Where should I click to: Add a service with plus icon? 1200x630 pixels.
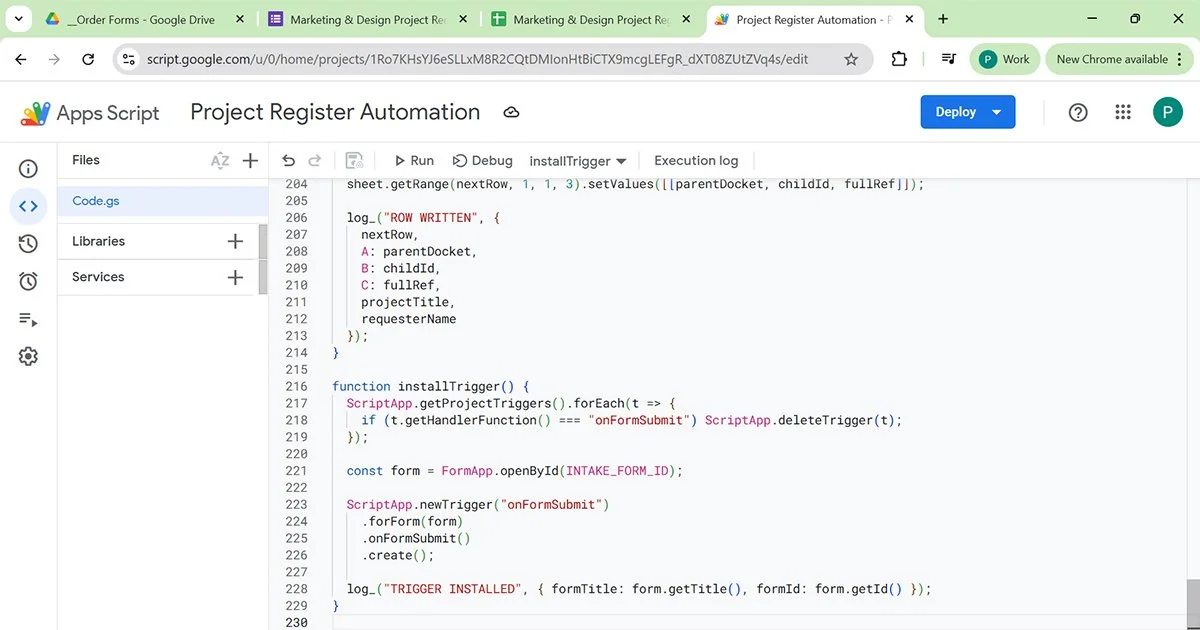(x=235, y=277)
